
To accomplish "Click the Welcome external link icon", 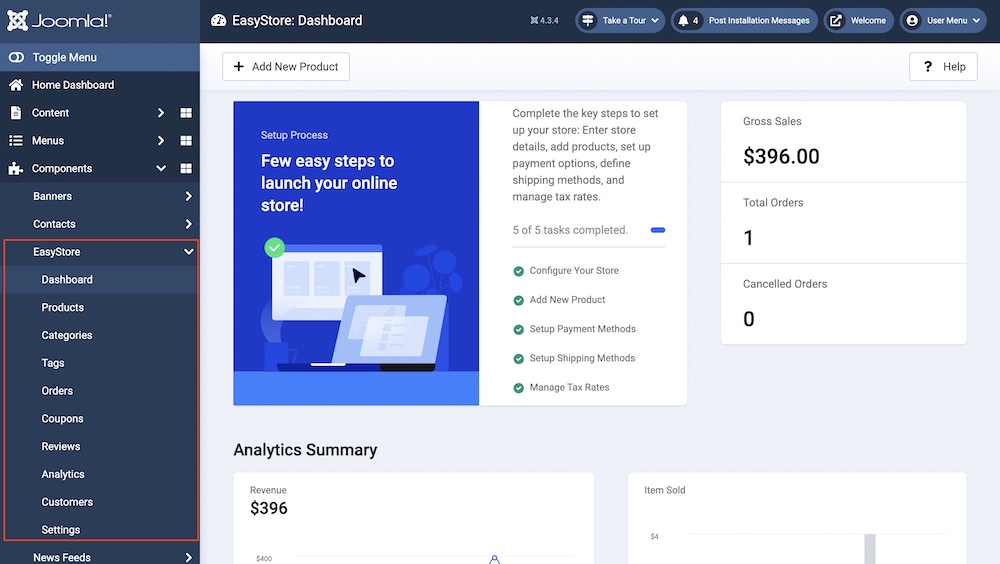I will tap(836, 20).
